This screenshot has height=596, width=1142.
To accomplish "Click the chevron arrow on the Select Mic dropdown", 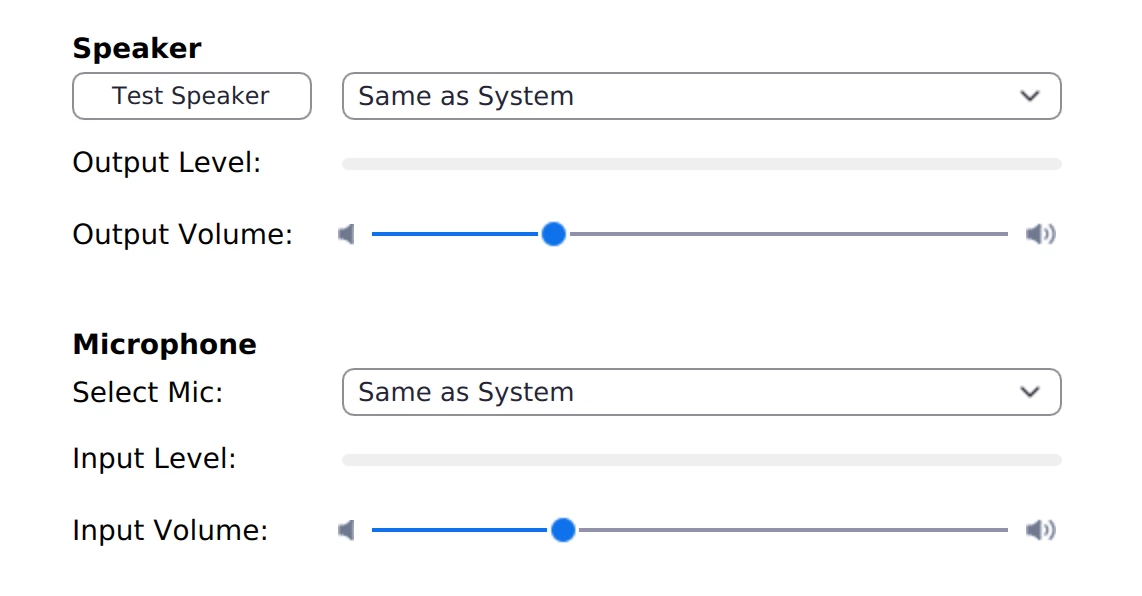I will 1030,392.
